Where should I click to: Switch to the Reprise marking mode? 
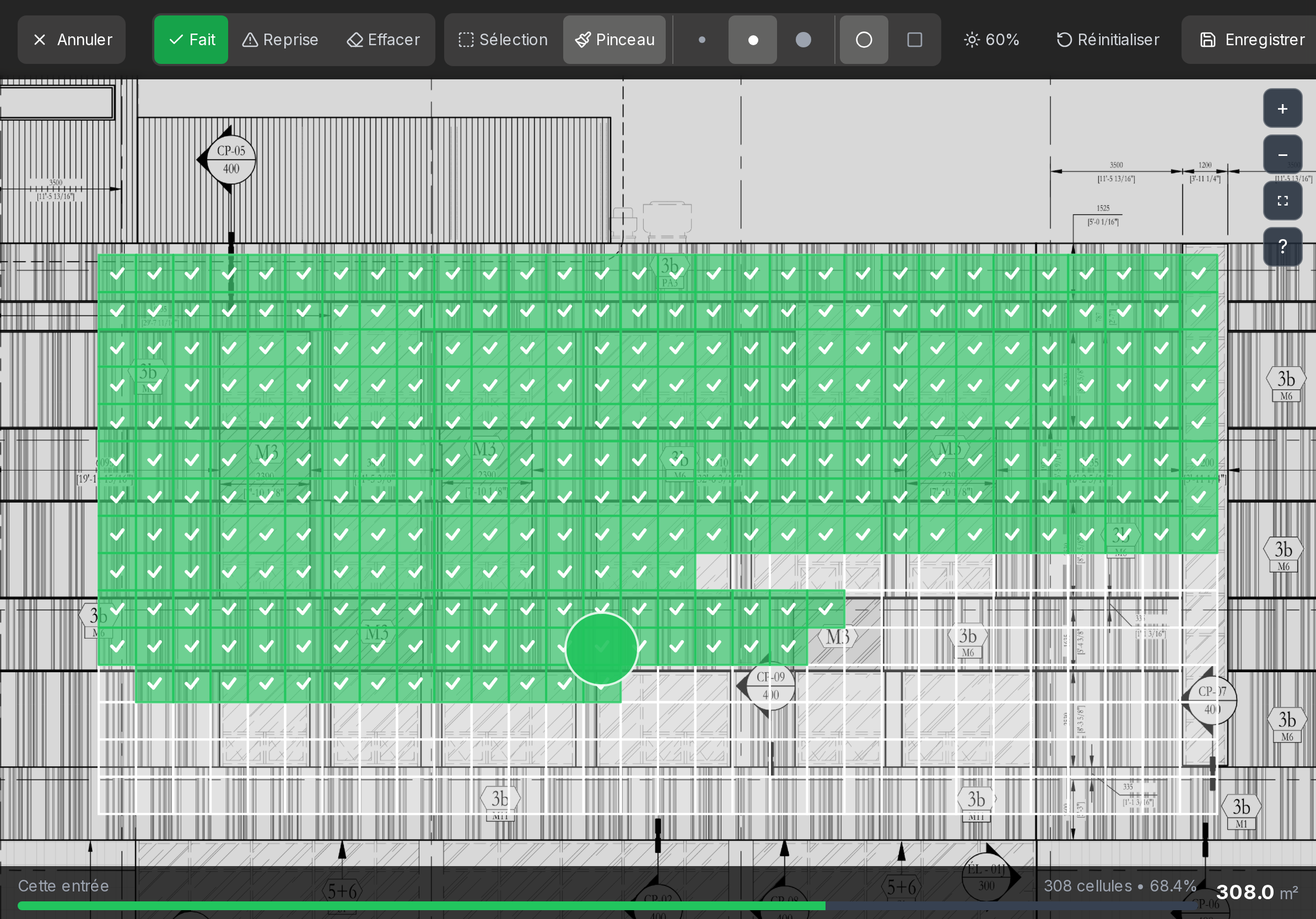coord(280,40)
